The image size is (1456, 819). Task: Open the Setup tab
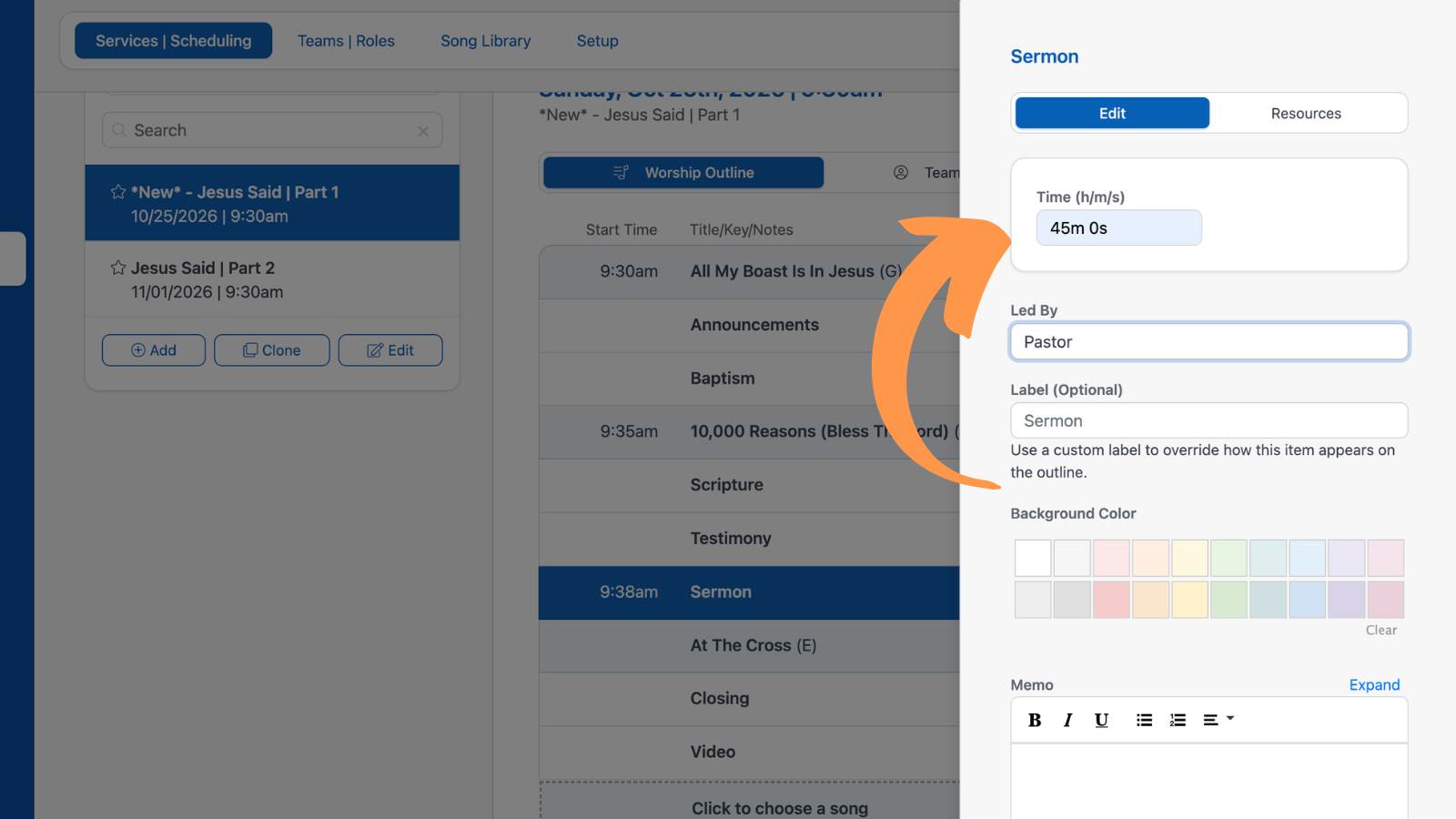pos(598,41)
